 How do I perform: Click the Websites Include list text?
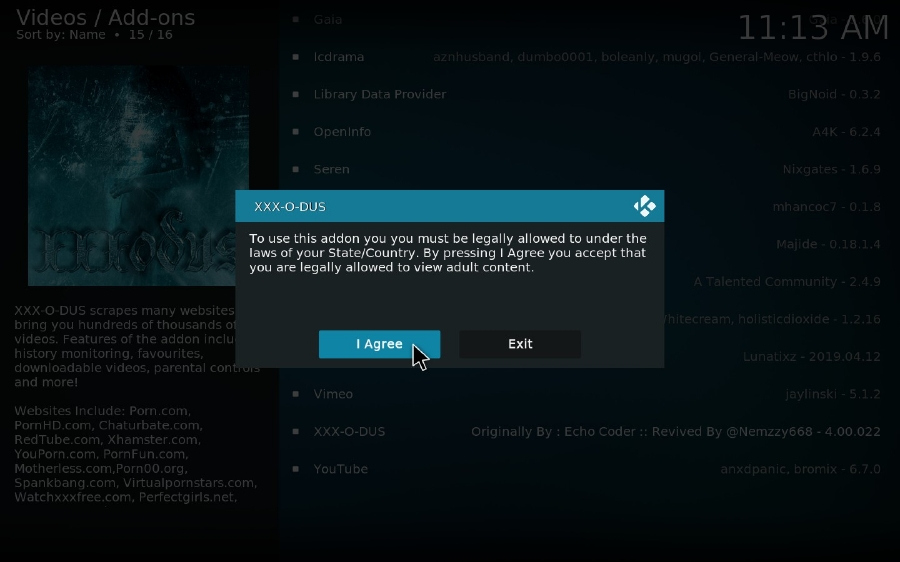point(135,454)
